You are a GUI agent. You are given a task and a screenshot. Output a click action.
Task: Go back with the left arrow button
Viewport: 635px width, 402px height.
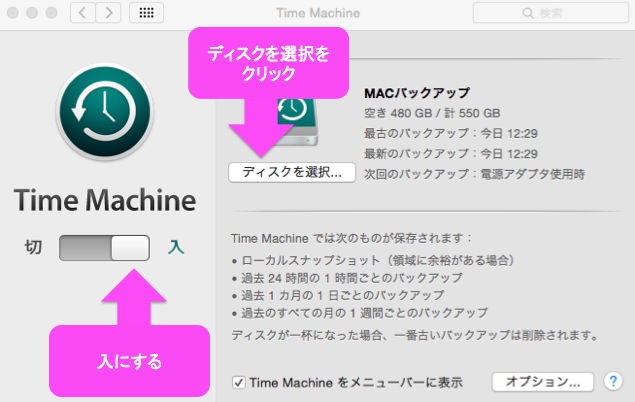[x=83, y=13]
